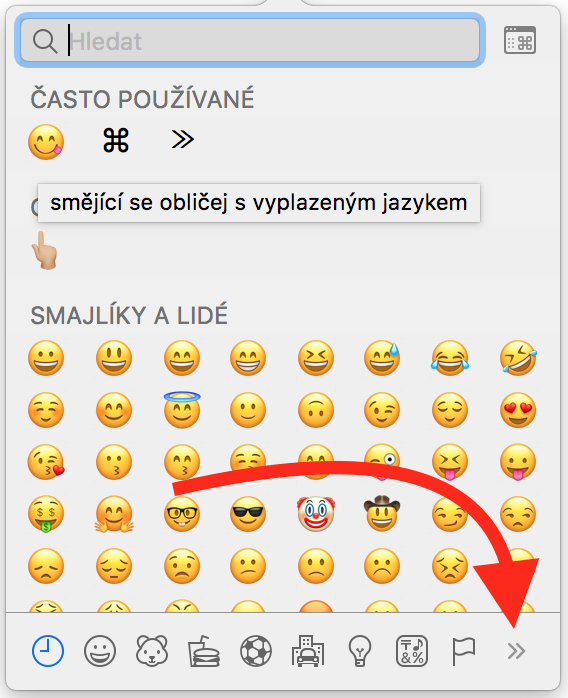Click the Hledat search field
The height and width of the screenshot is (698, 568).
[x=250, y=40]
